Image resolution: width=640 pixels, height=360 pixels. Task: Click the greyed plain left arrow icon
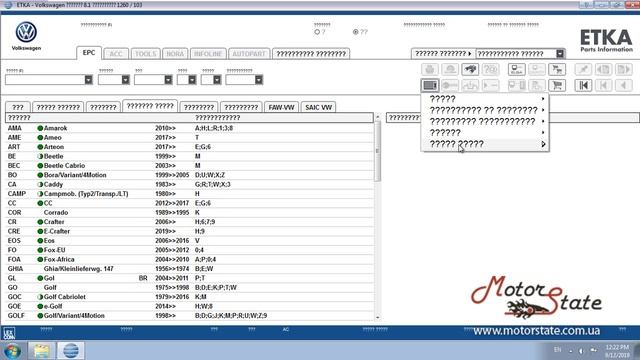coord(624,85)
